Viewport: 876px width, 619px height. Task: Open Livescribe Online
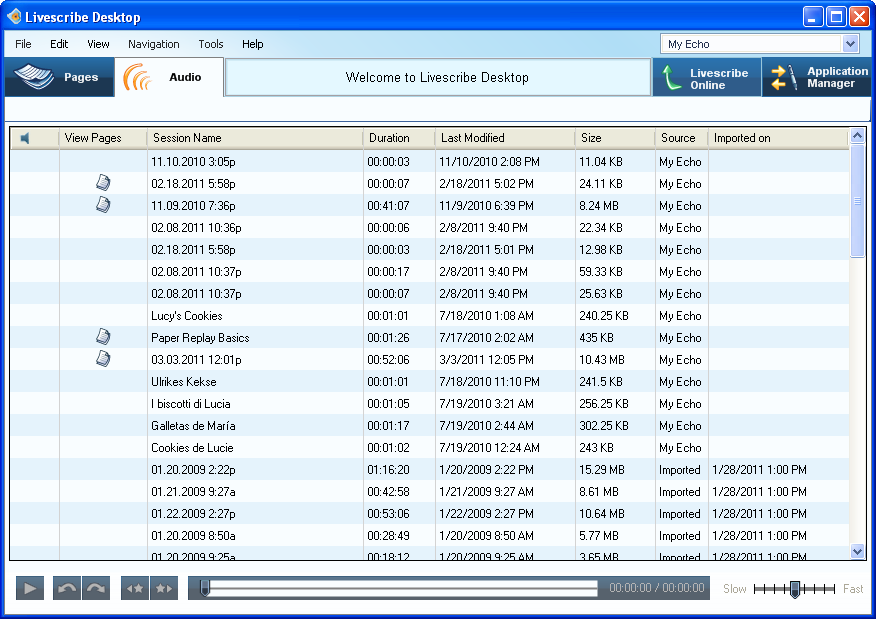pyautogui.click(x=707, y=79)
